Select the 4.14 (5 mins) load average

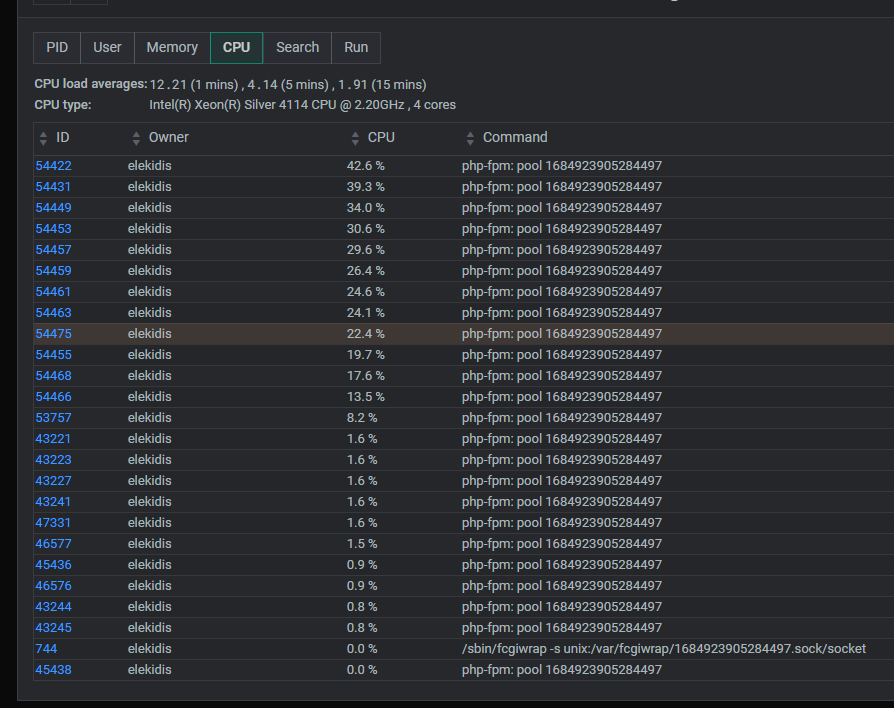pos(288,85)
